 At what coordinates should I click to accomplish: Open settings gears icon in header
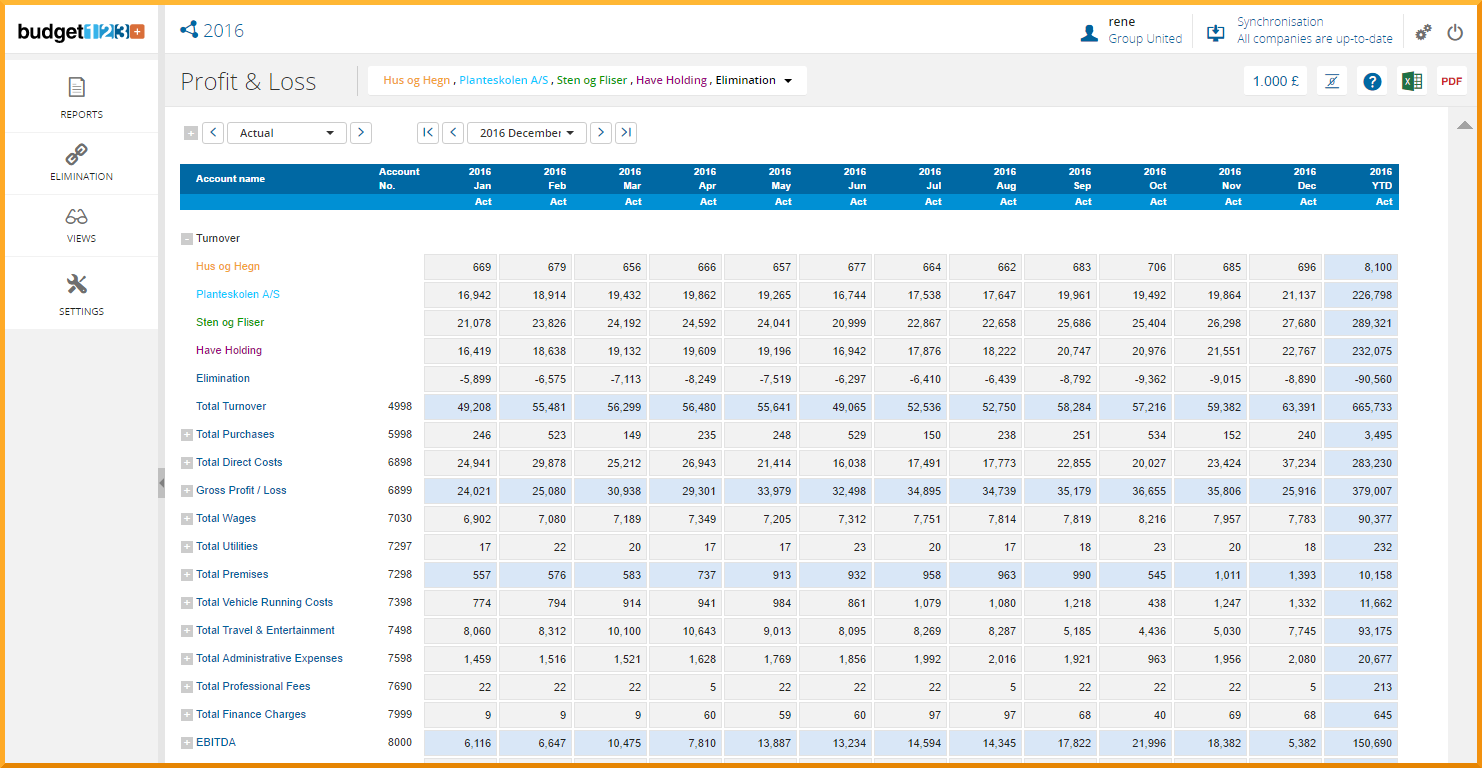pyautogui.click(x=1424, y=32)
